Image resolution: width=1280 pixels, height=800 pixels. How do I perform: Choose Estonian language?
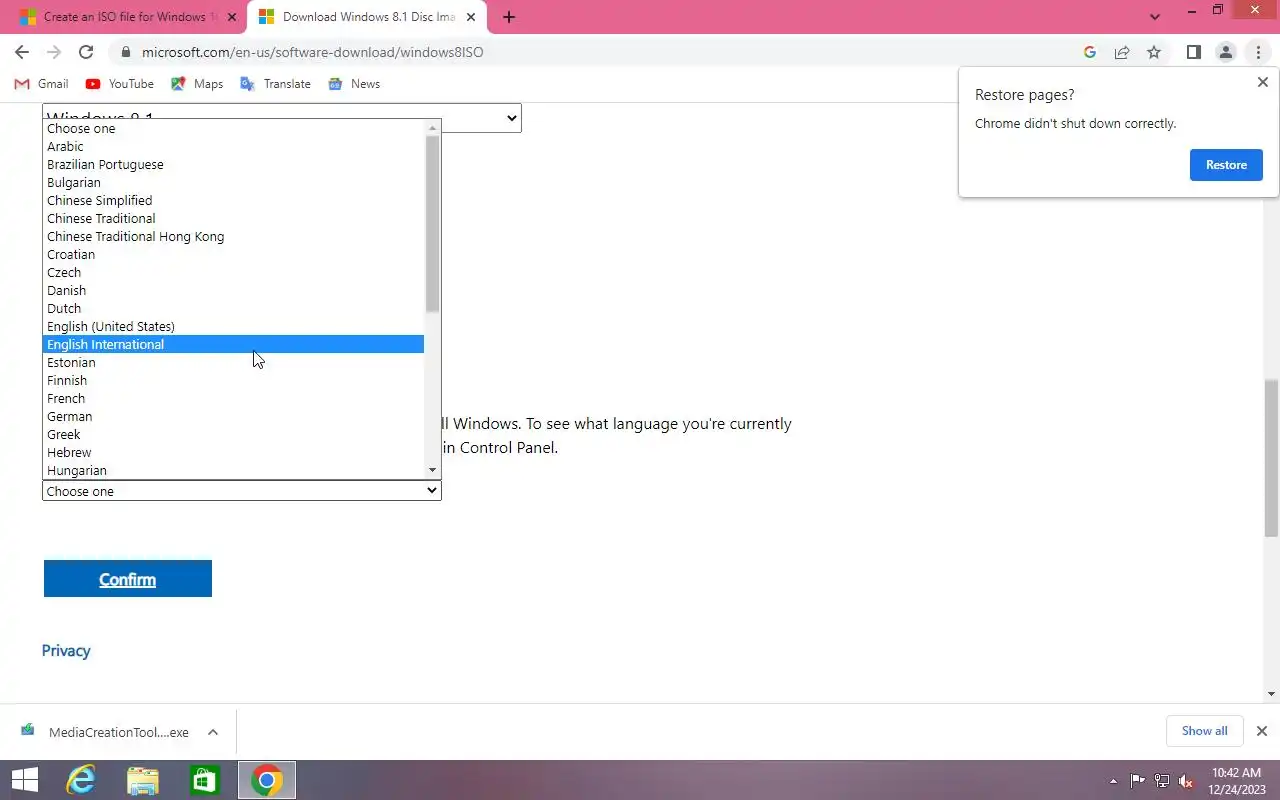pyautogui.click(x=234, y=362)
